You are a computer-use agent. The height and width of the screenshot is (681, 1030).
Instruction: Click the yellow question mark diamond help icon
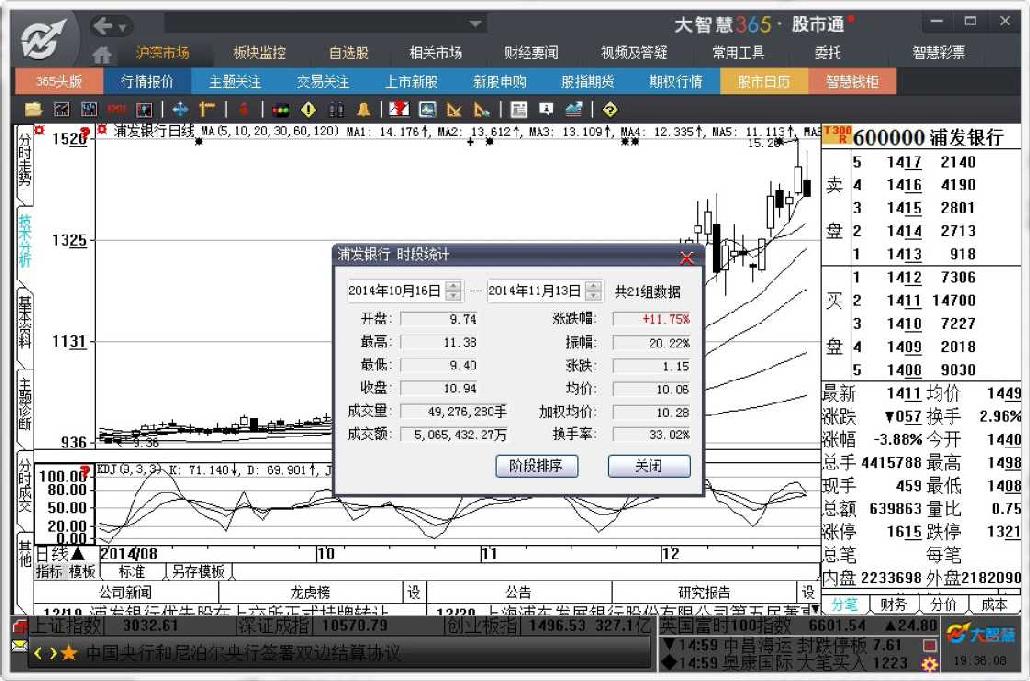click(x=610, y=110)
